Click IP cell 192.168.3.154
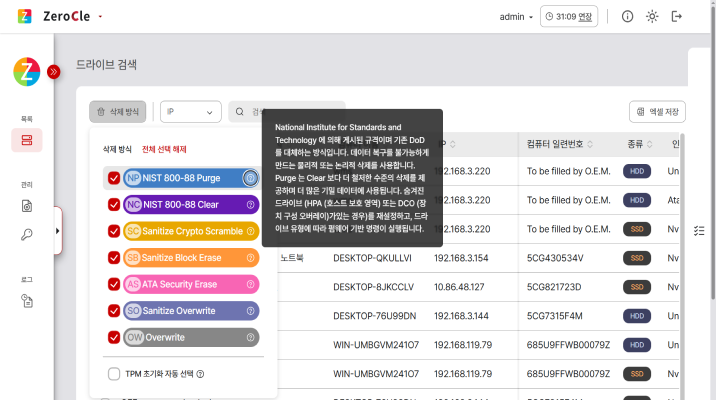716x400 pixels. click(461, 258)
